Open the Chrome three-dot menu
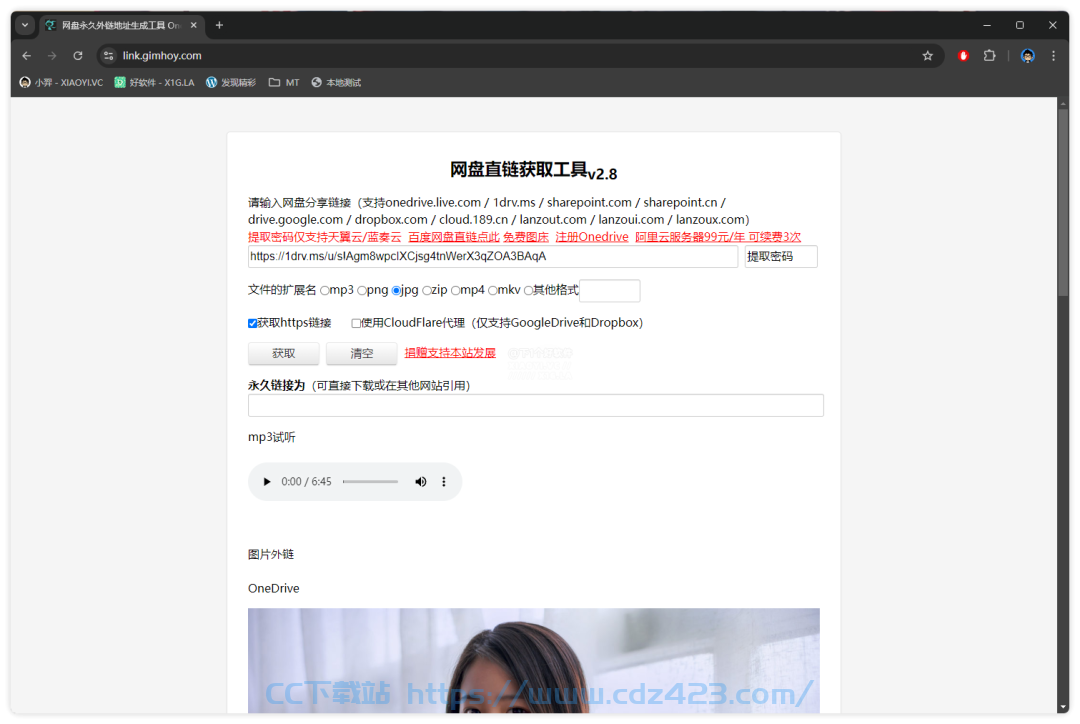 point(1053,56)
